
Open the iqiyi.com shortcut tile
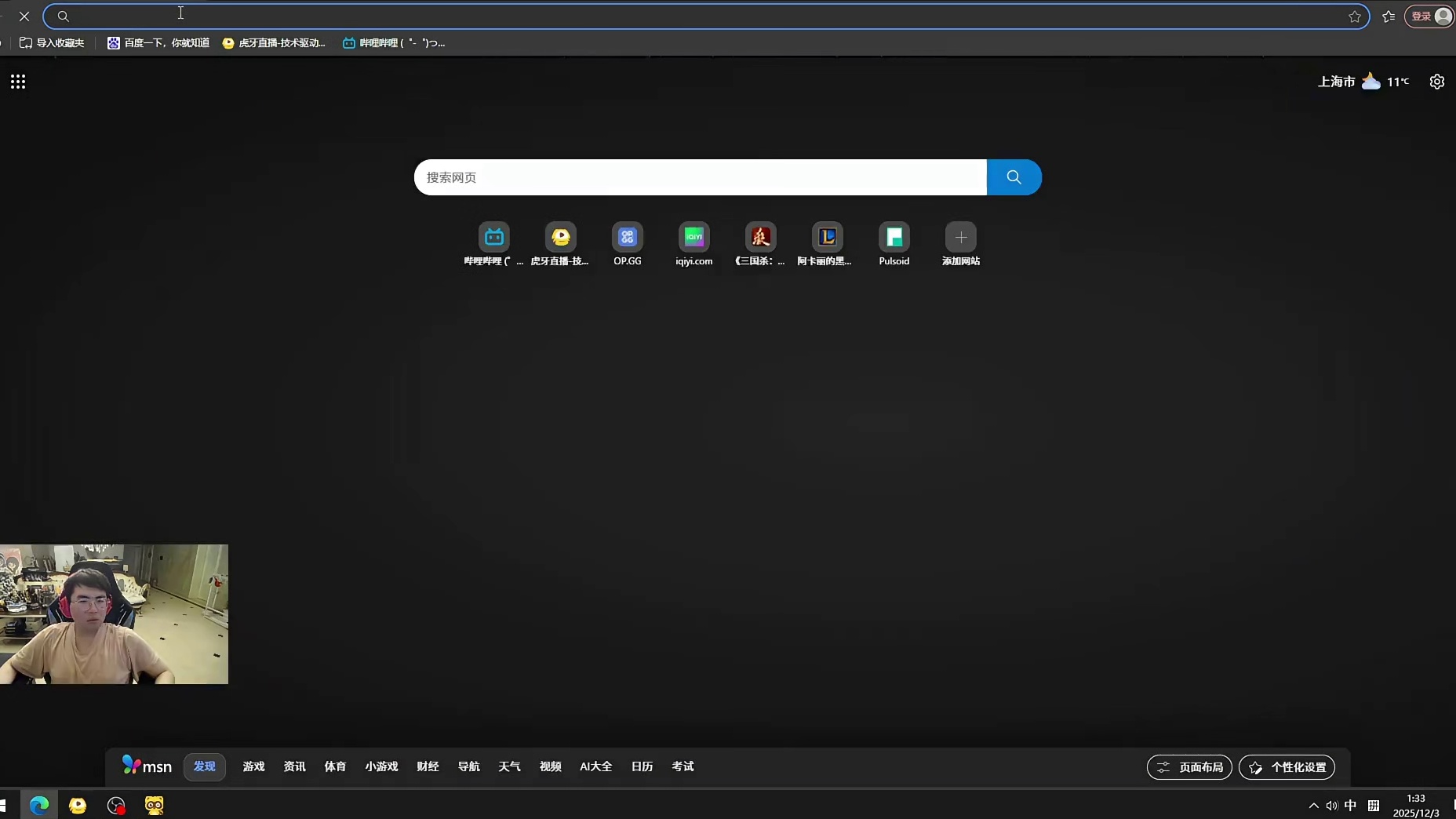[x=693, y=238]
